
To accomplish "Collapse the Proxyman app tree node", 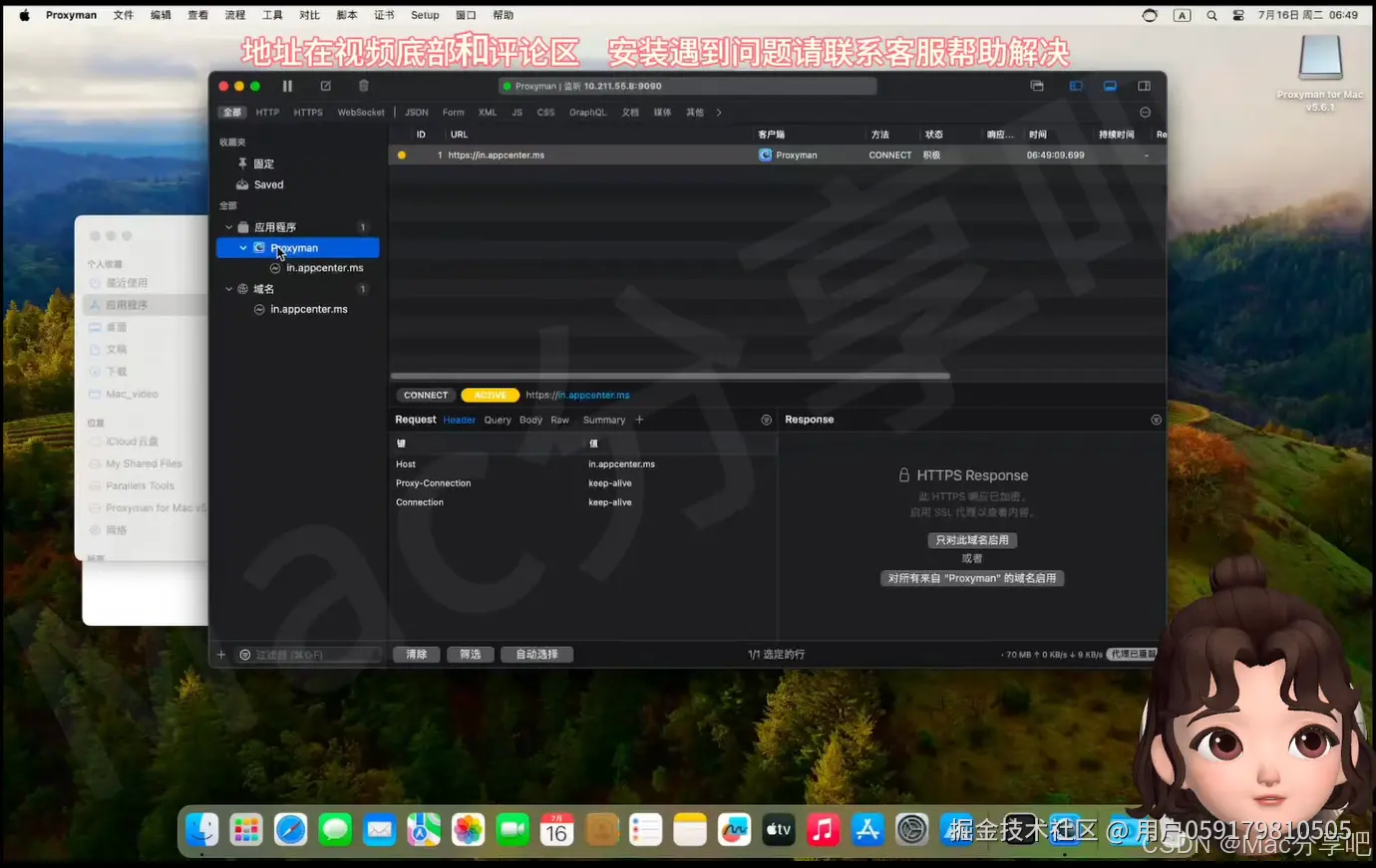I will point(243,248).
